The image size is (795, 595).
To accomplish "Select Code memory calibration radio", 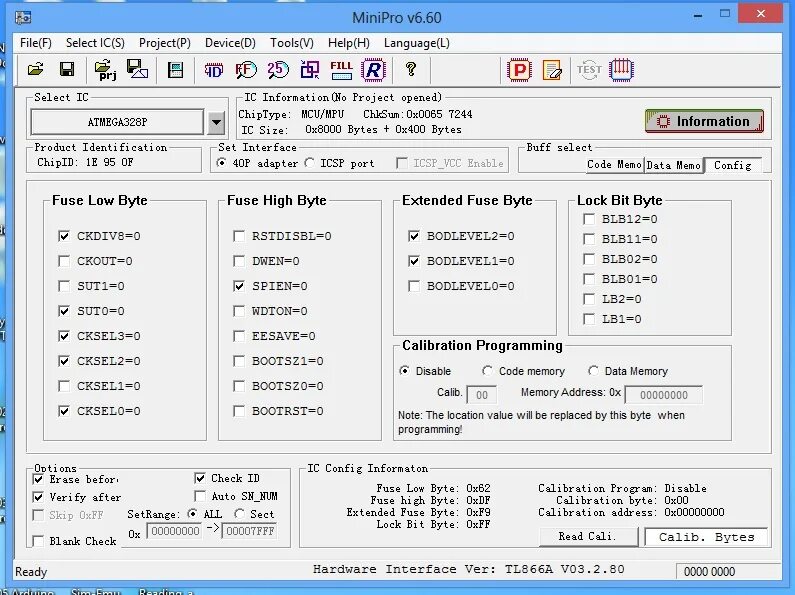I will [x=487, y=371].
